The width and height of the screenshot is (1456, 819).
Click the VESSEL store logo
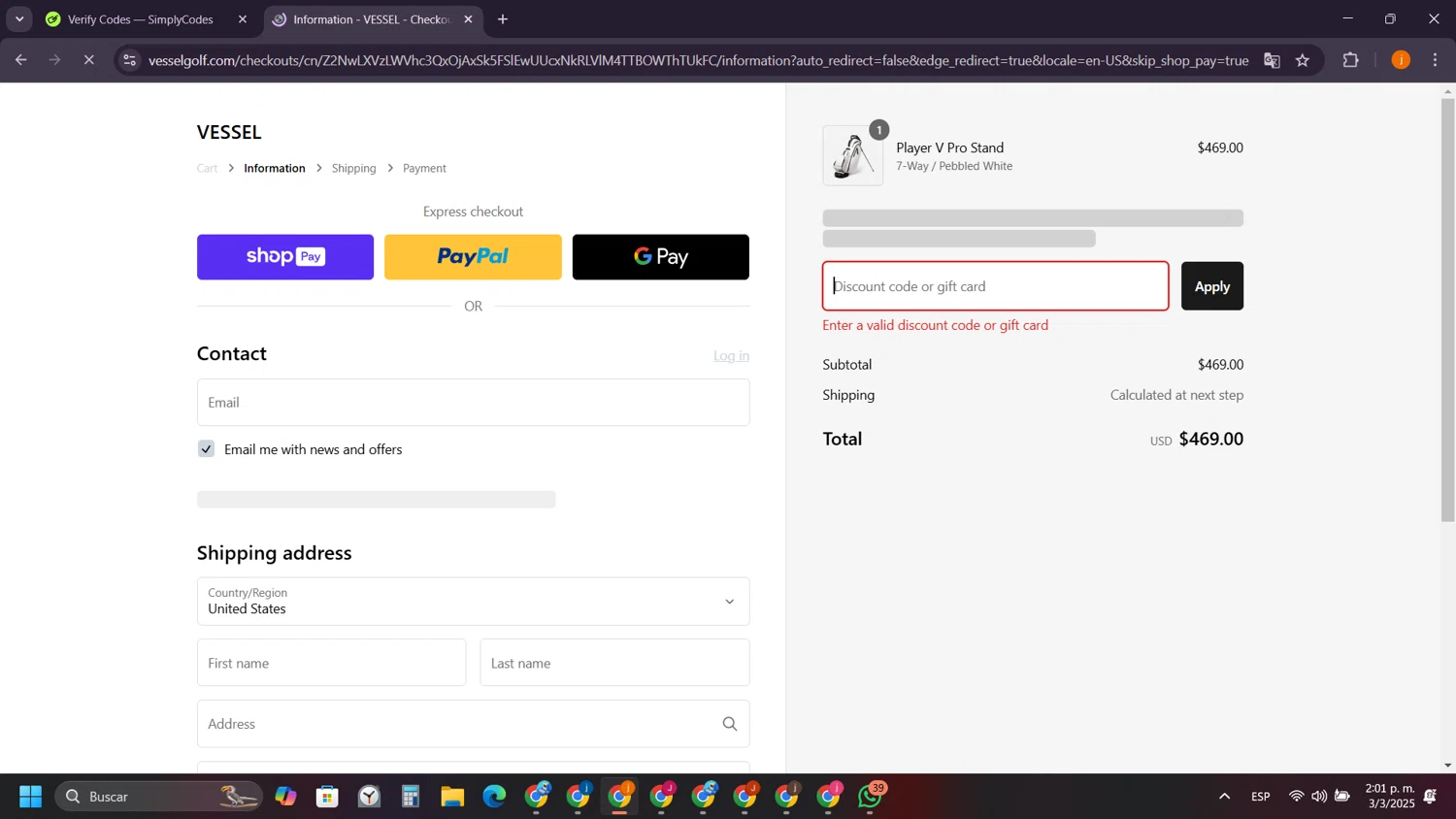pyautogui.click(x=229, y=132)
